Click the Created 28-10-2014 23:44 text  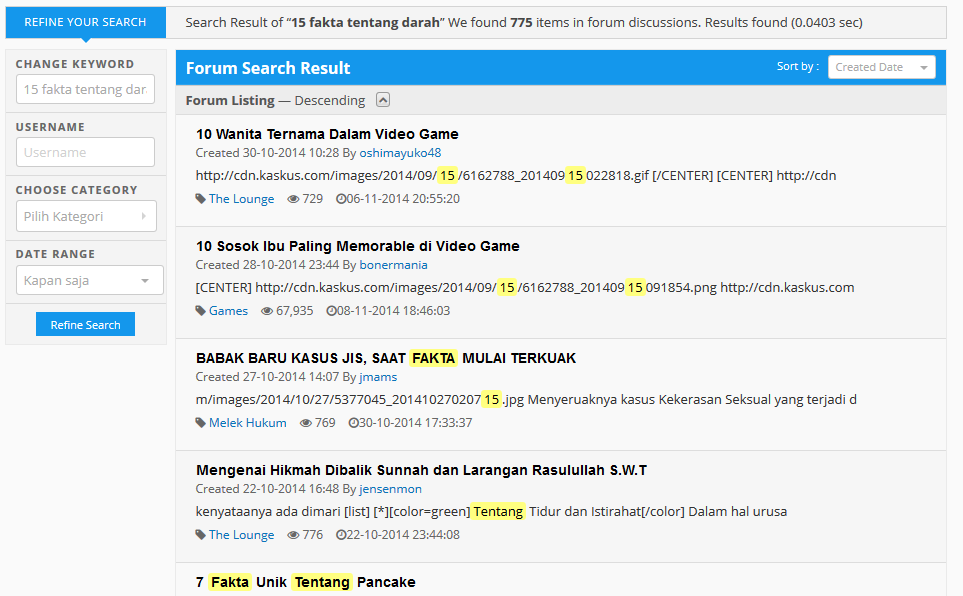267,265
